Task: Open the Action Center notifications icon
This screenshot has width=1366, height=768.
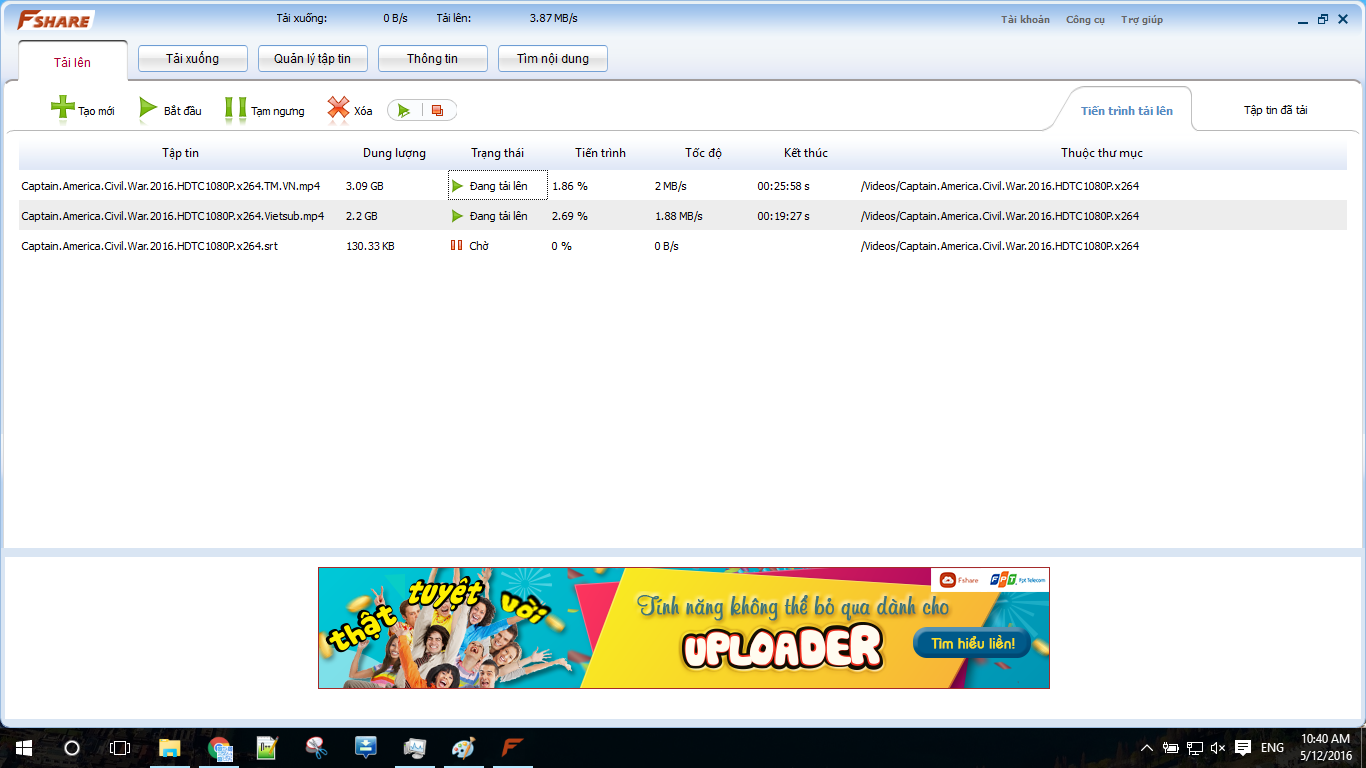Action: (x=1243, y=748)
